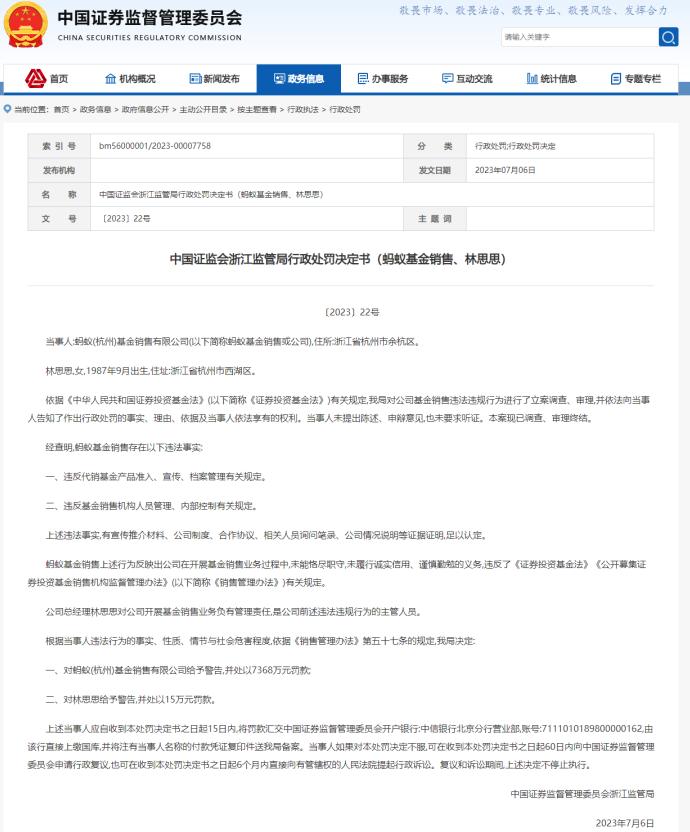Screen dimensions: 690x832
Task: Click the page icon for 专题专栏
Action: (x=616, y=79)
